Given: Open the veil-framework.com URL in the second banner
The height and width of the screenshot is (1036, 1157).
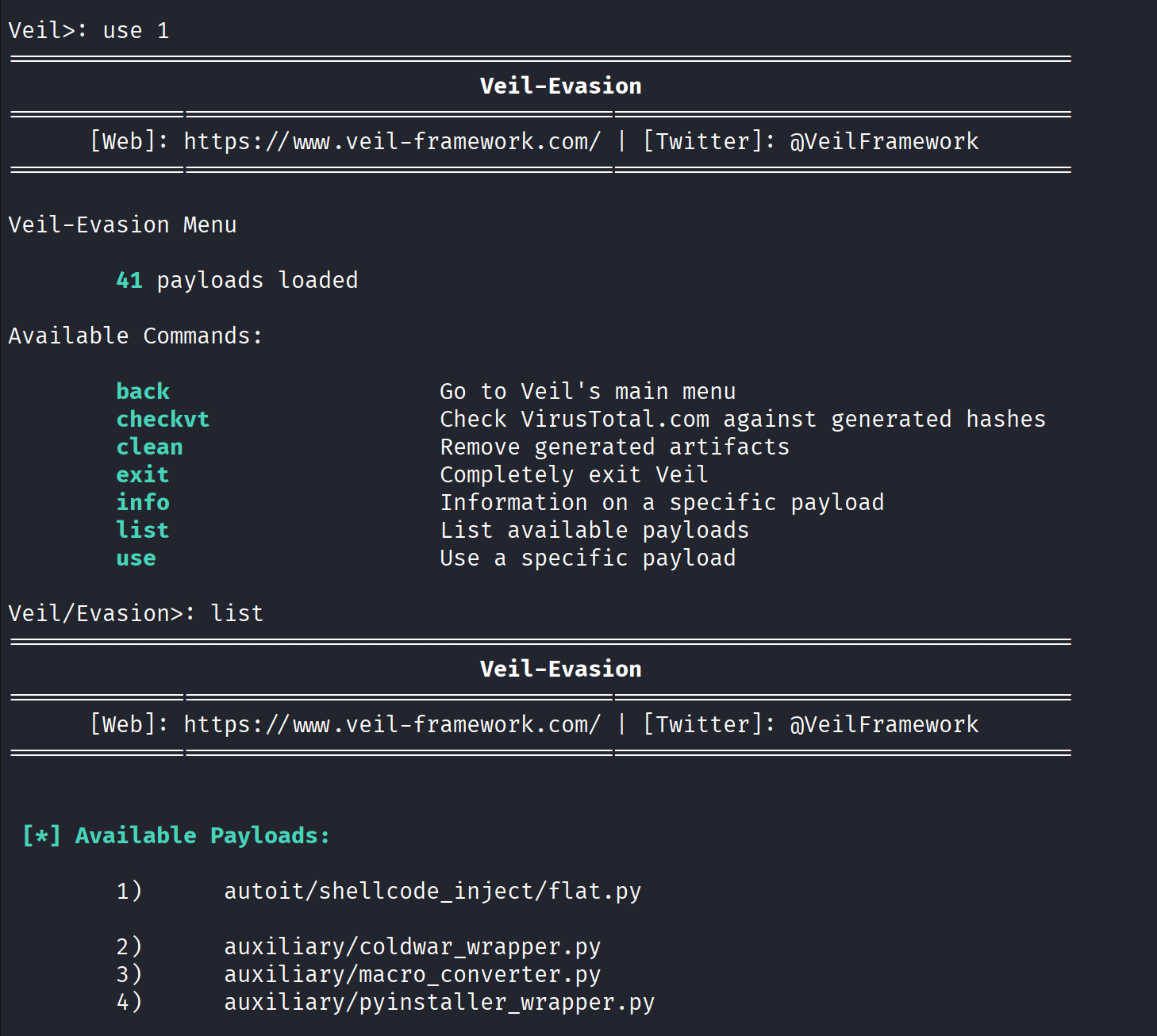Looking at the screenshot, I should pos(392,725).
